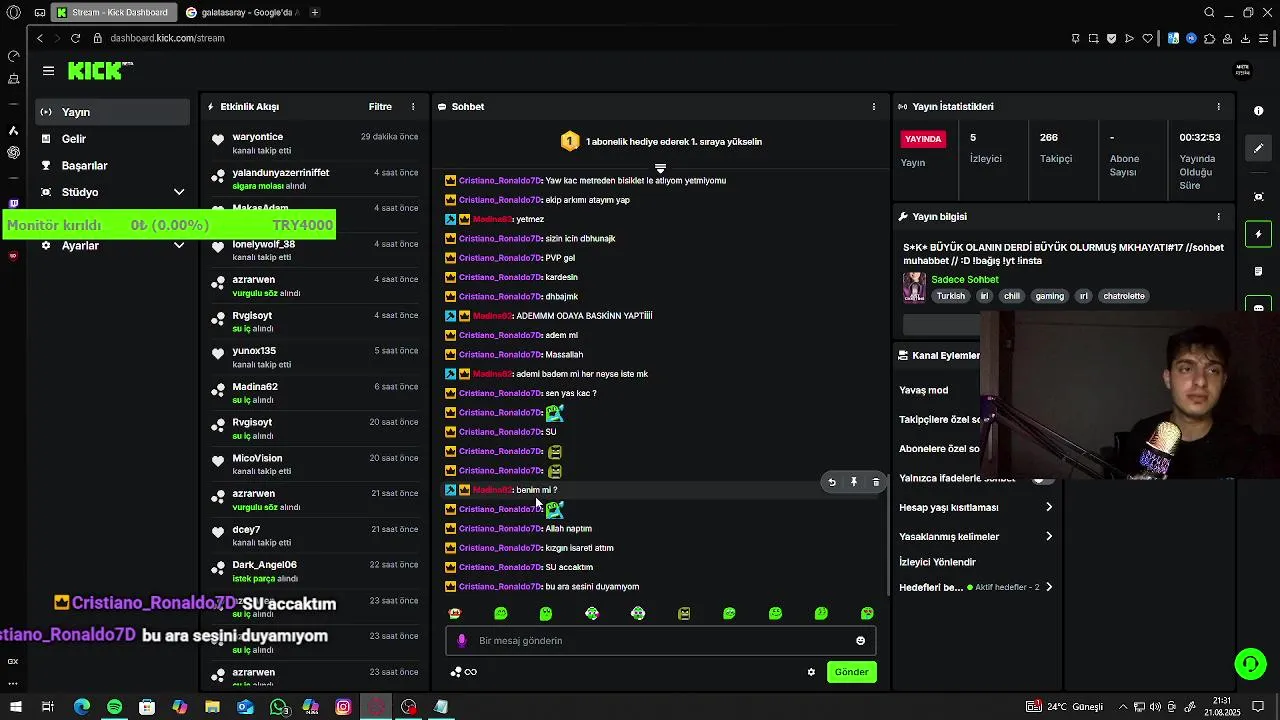Open File Explorer from the taskbar

(x=212, y=707)
